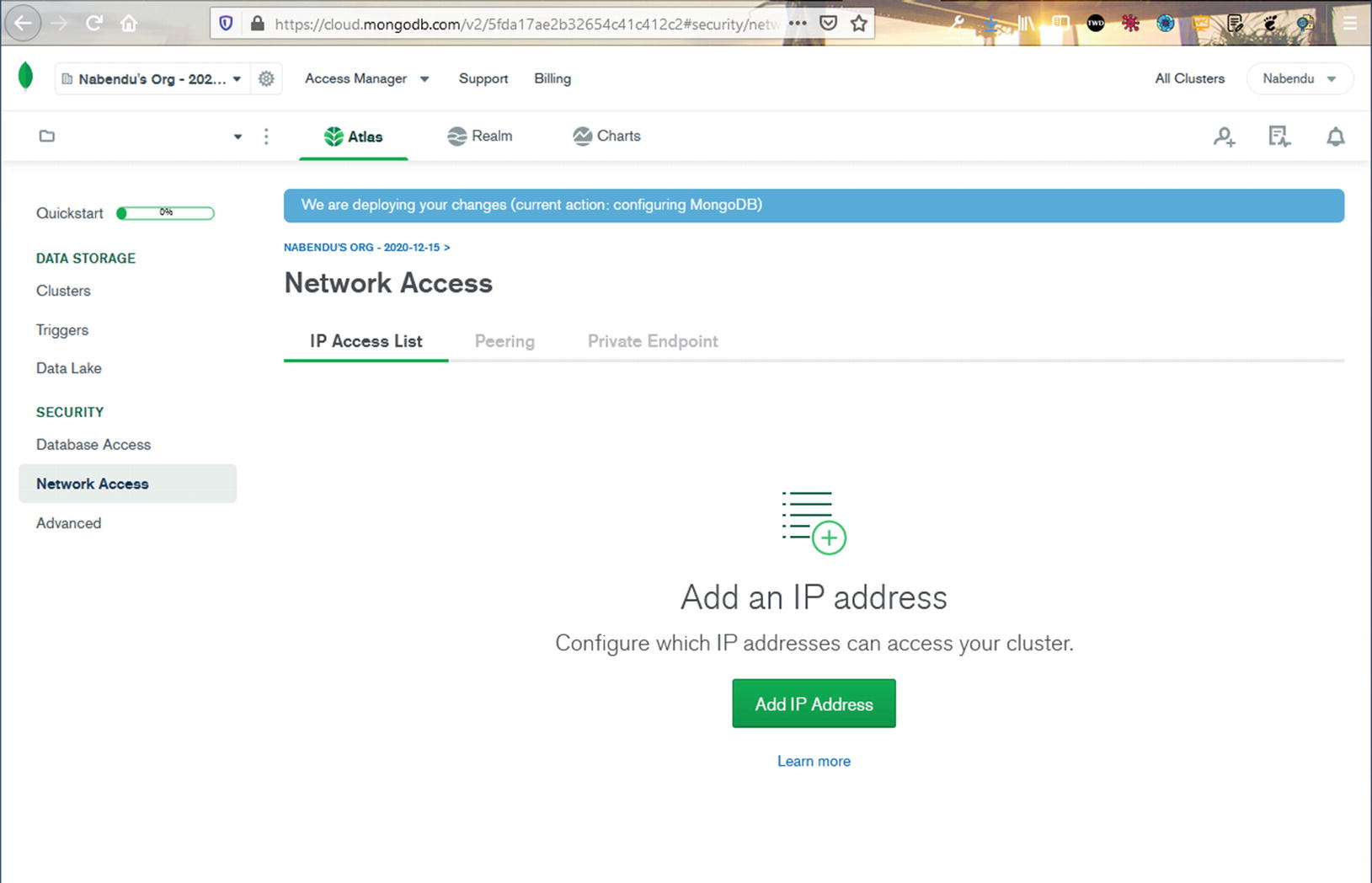Screen dimensions: 1372x883
Task: Follow the Learn more link
Action: click(x=814, y=761)
